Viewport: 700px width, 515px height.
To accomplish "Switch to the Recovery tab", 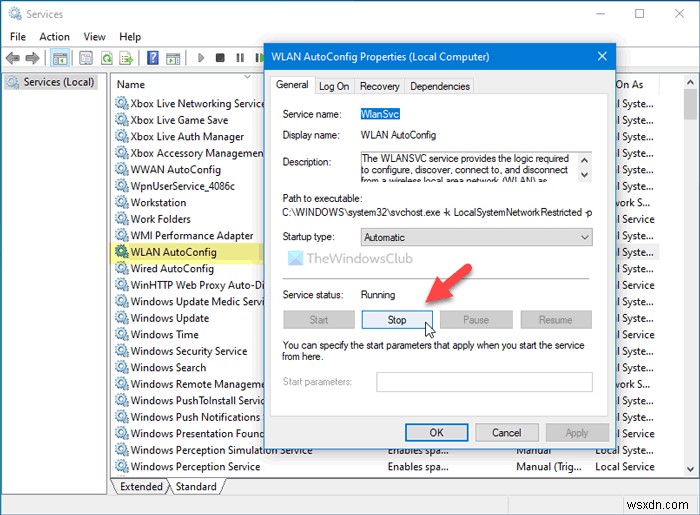I will (x=379, y=86).
